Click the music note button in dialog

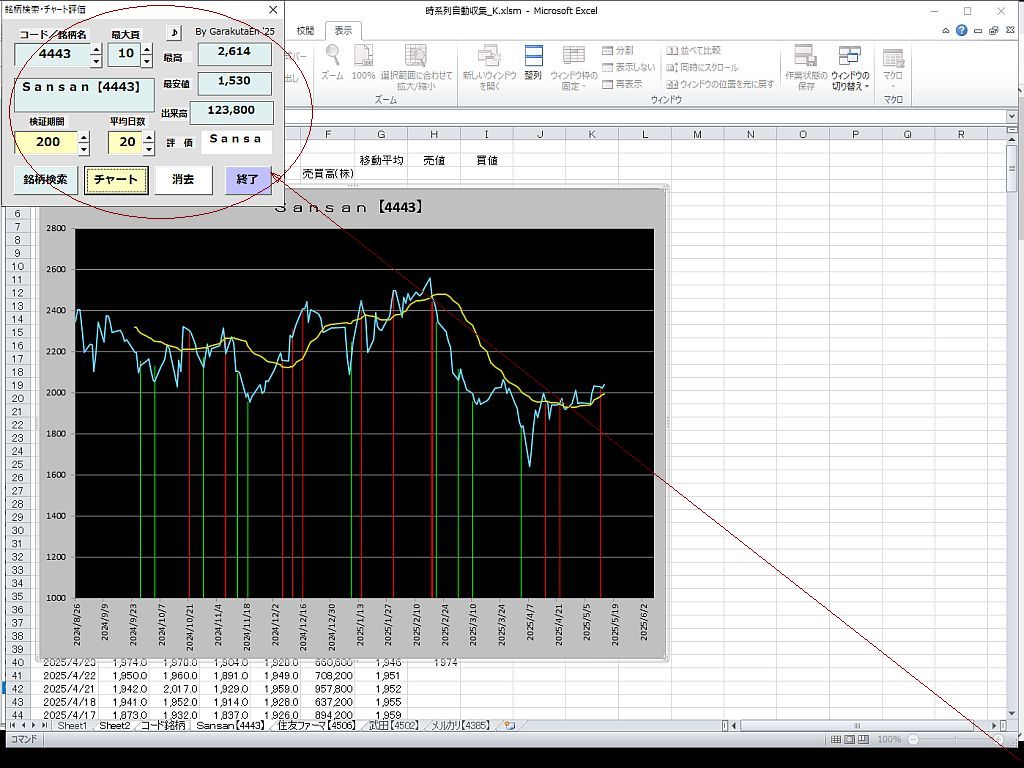tap(174, 32)
